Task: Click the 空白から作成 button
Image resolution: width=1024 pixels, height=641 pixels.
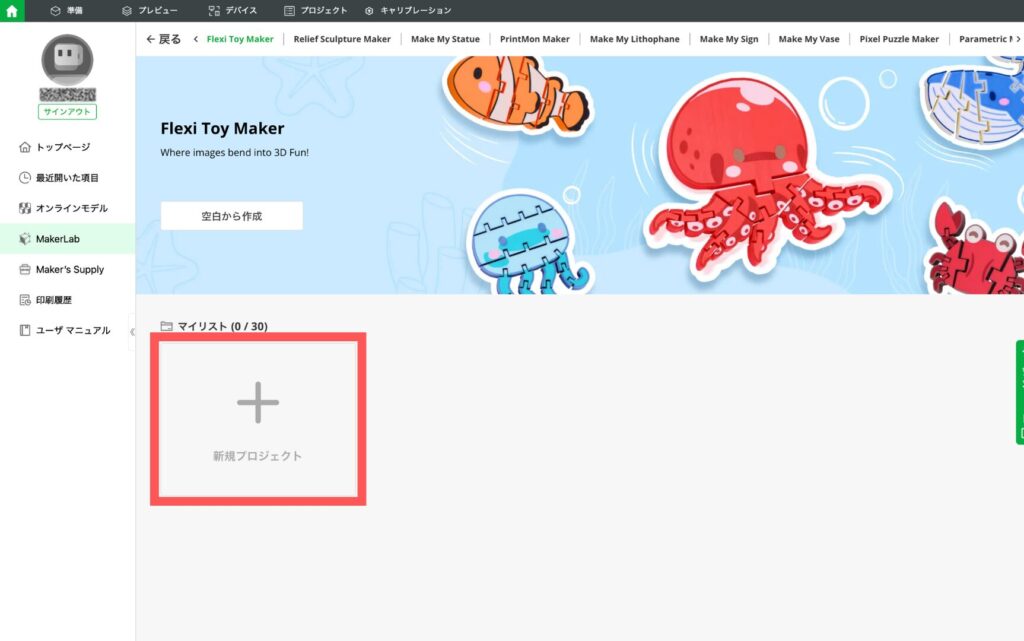Action: pos(232,216)
